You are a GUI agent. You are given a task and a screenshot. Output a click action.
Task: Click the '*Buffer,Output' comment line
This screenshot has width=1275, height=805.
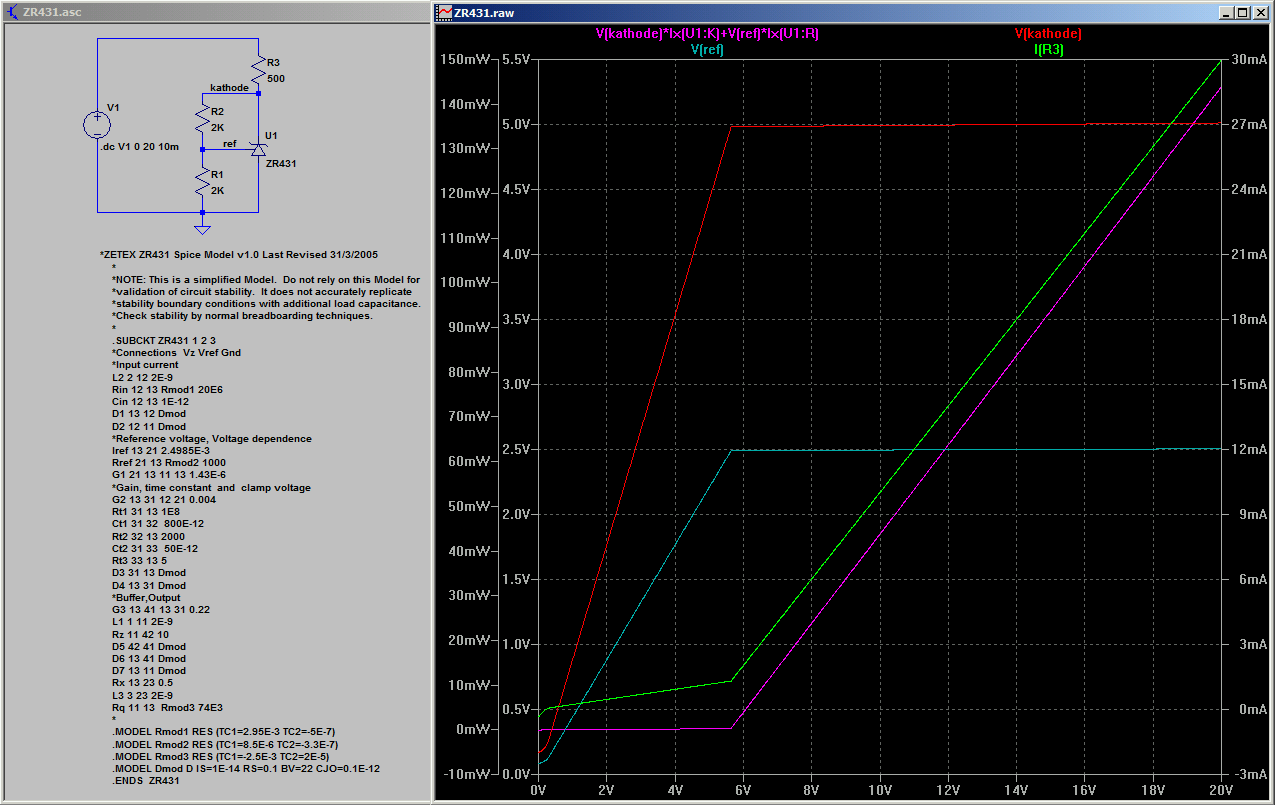click(x=146, y=597)
